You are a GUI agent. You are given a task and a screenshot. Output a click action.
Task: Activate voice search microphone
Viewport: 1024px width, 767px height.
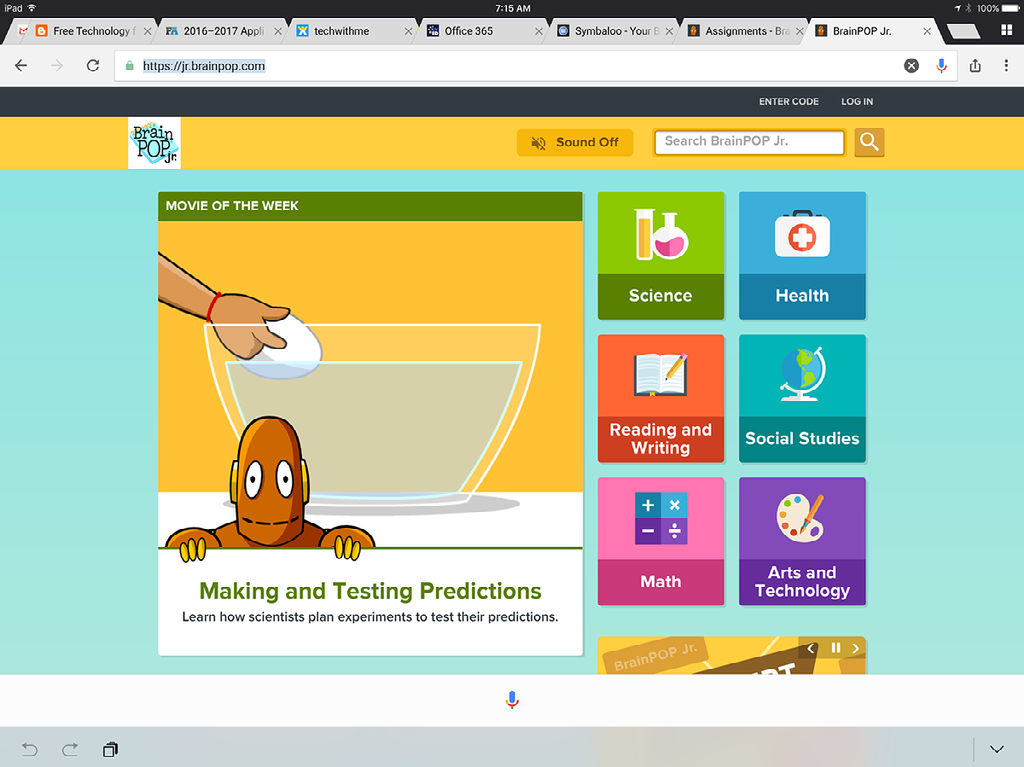[x=511, y=700]
